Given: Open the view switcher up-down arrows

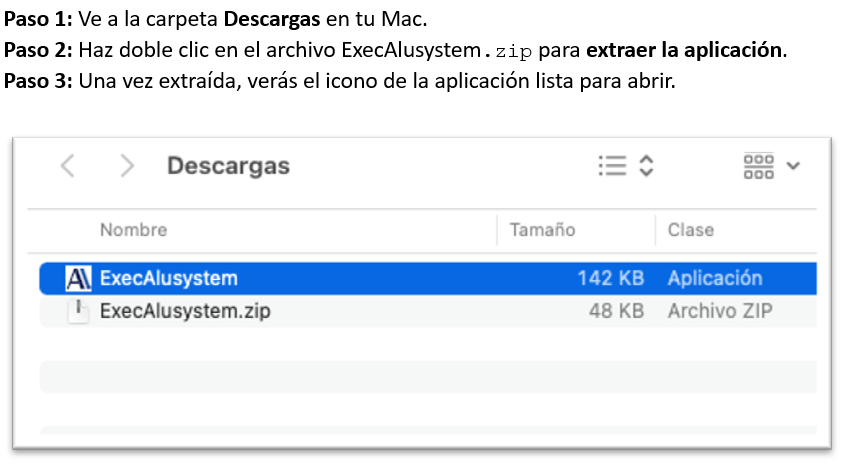Looking at the screenshot, I should pos(647,166).
